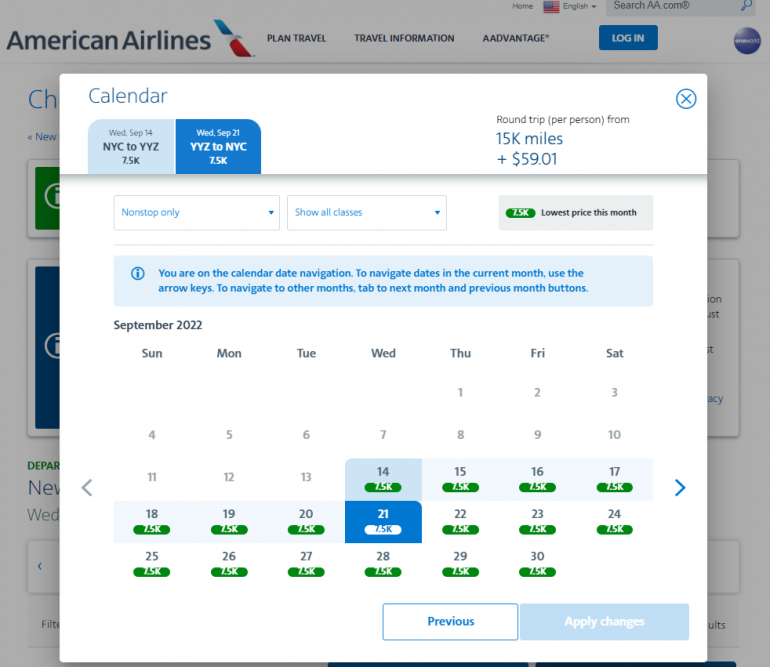
Task: Pick September 17 date cell
Action: [614, 477]
